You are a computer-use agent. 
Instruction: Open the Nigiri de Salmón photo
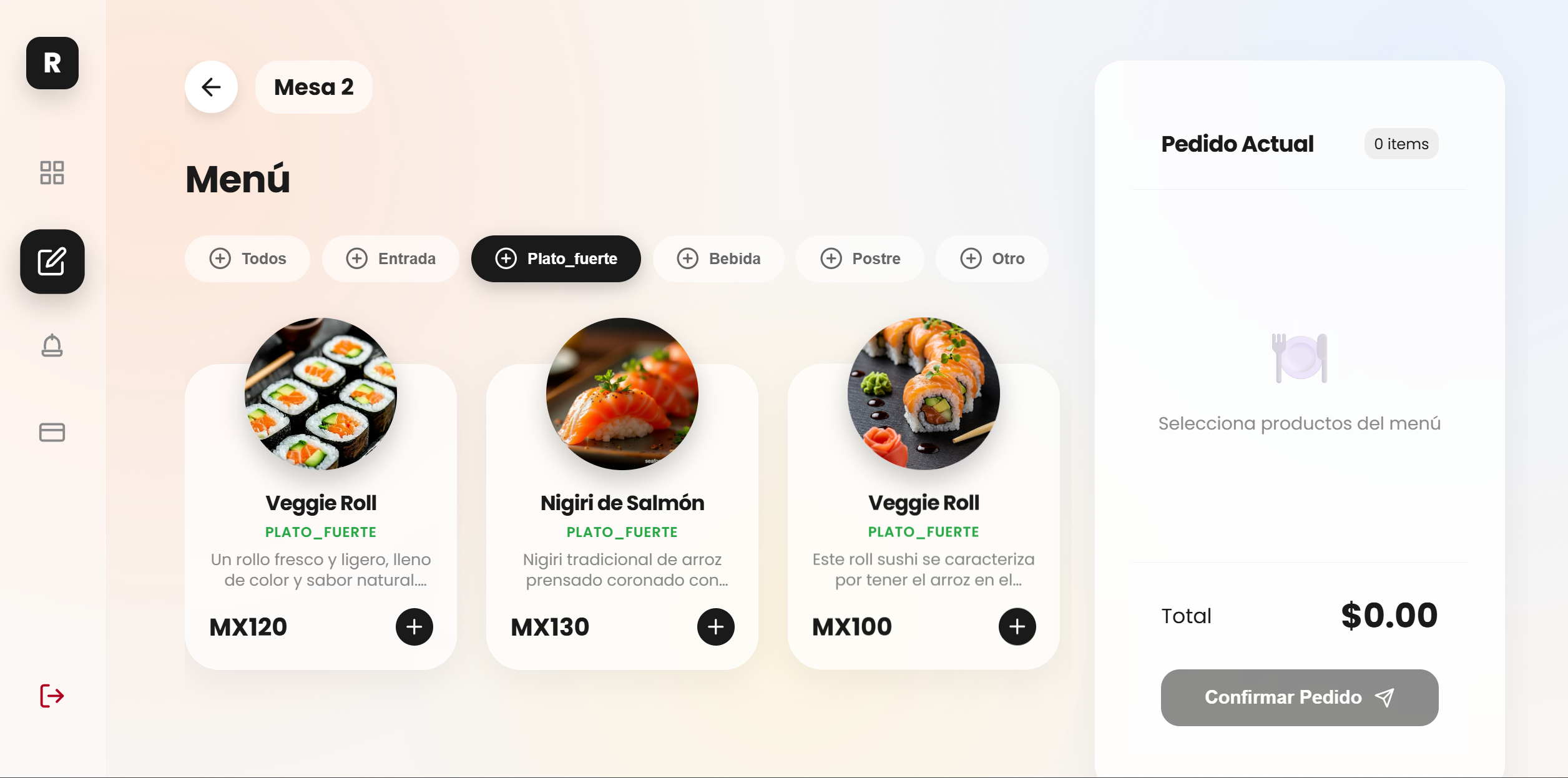coord(622,394)
